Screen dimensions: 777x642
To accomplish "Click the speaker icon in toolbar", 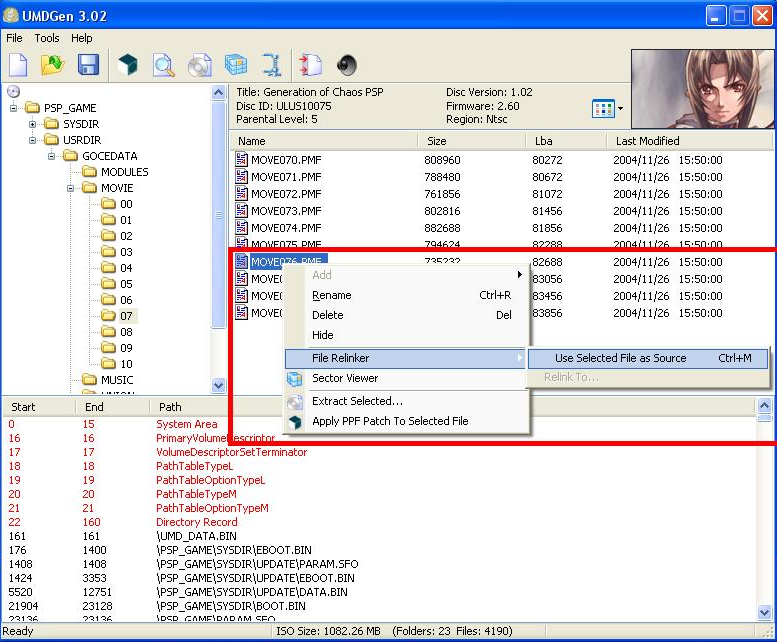I will 347,66.
